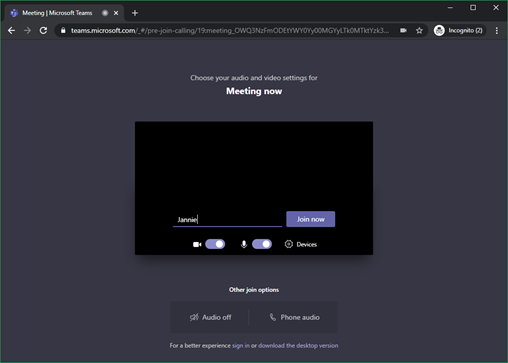Click the tab recording indicator dot

point(105,13)
